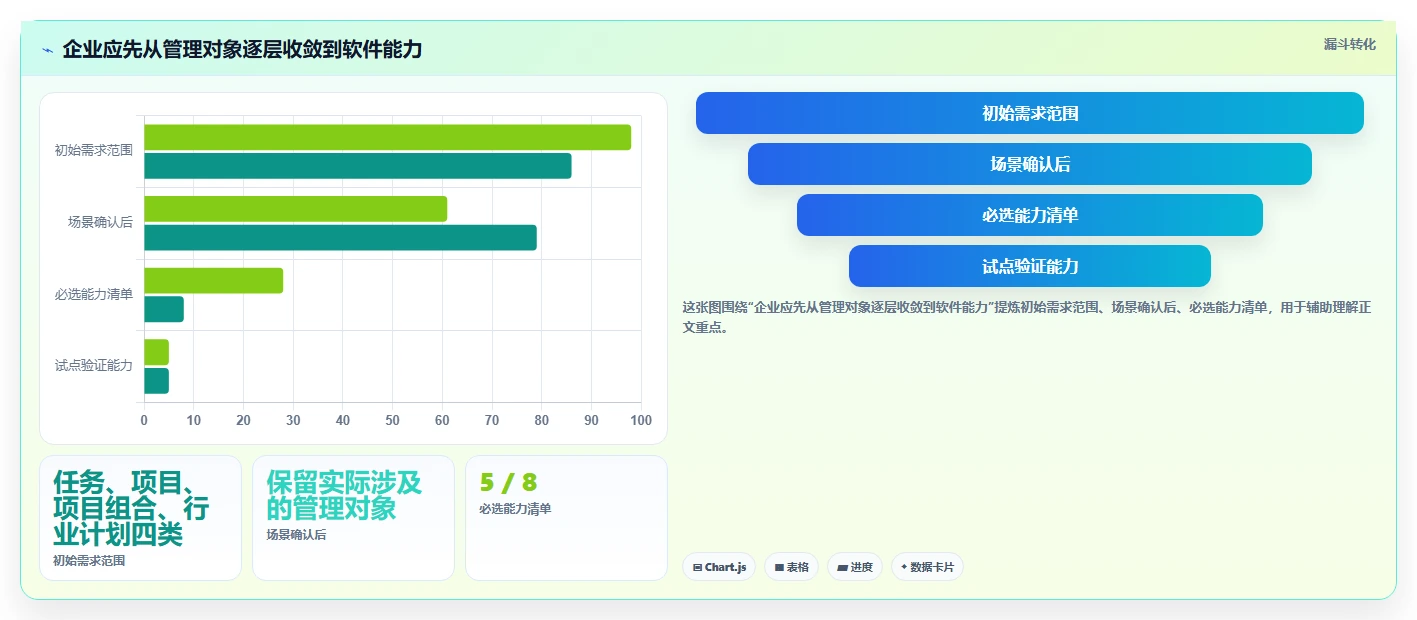Click the 5 / 8 data card value
Screen dimensions: 1417x620
(508, 483)
